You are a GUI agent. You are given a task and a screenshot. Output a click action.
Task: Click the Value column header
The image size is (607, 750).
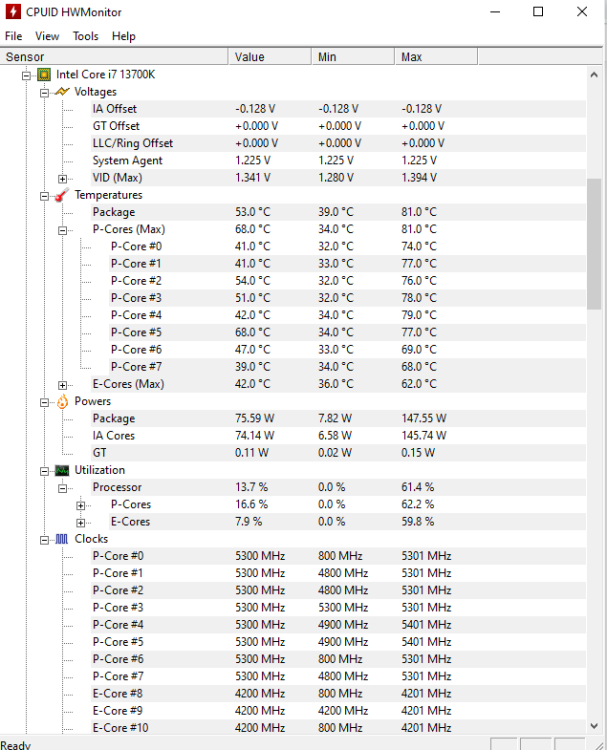270,57
